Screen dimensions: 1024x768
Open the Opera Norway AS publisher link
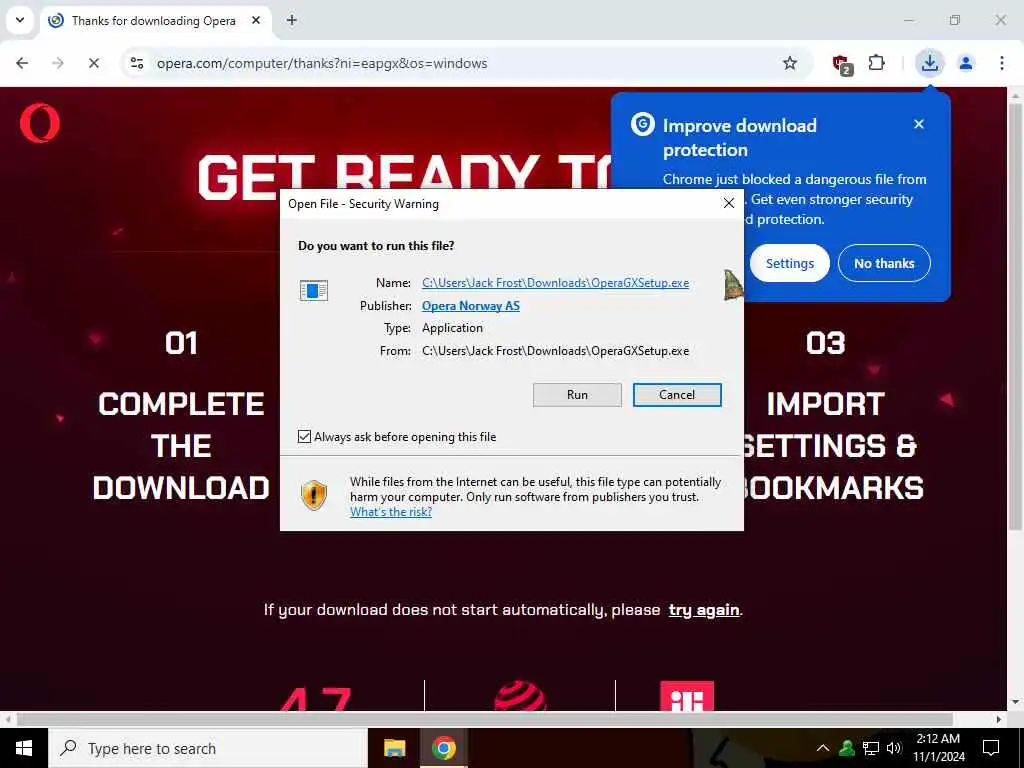(471, 306)
